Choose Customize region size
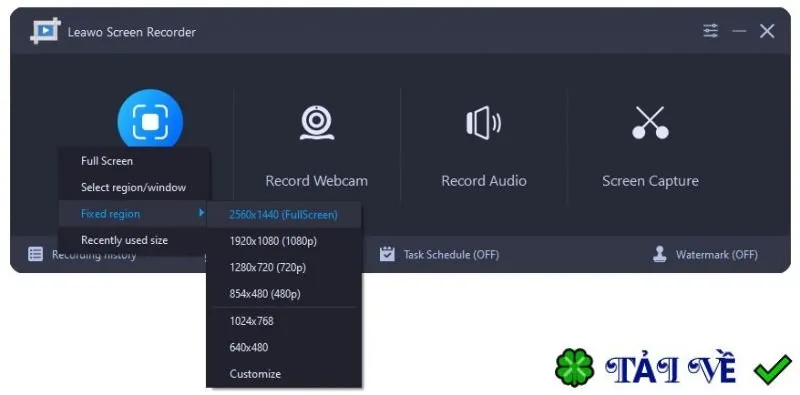Image resolution: width=800 pixels, height=395 pixels. click(x=284, y=374)
